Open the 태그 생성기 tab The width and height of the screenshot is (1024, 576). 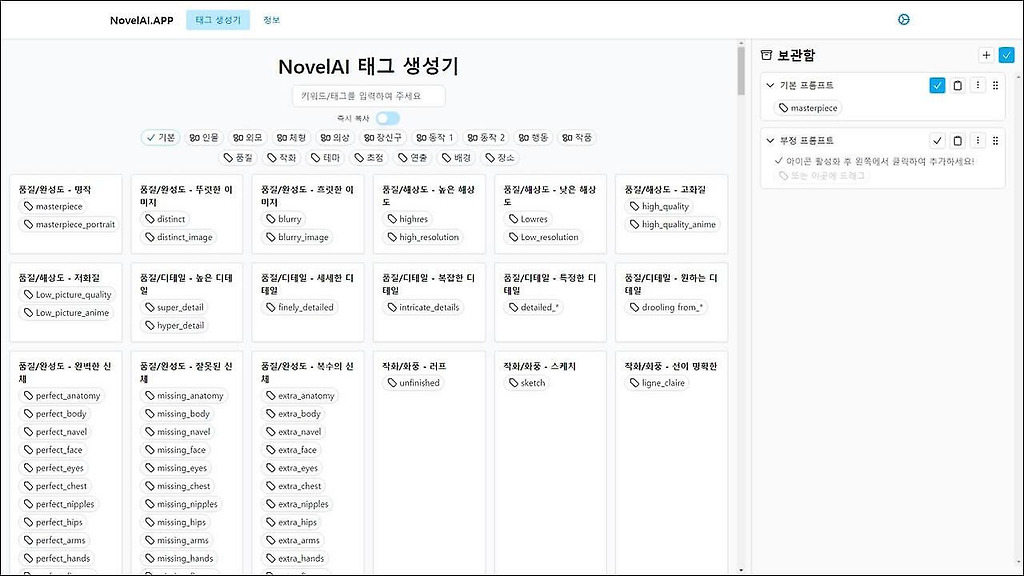(218, 20)
